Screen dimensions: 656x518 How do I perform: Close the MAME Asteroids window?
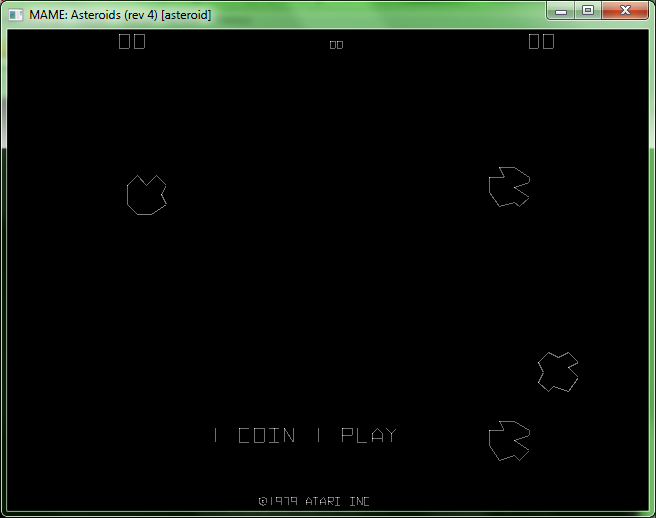click(625, 11)
